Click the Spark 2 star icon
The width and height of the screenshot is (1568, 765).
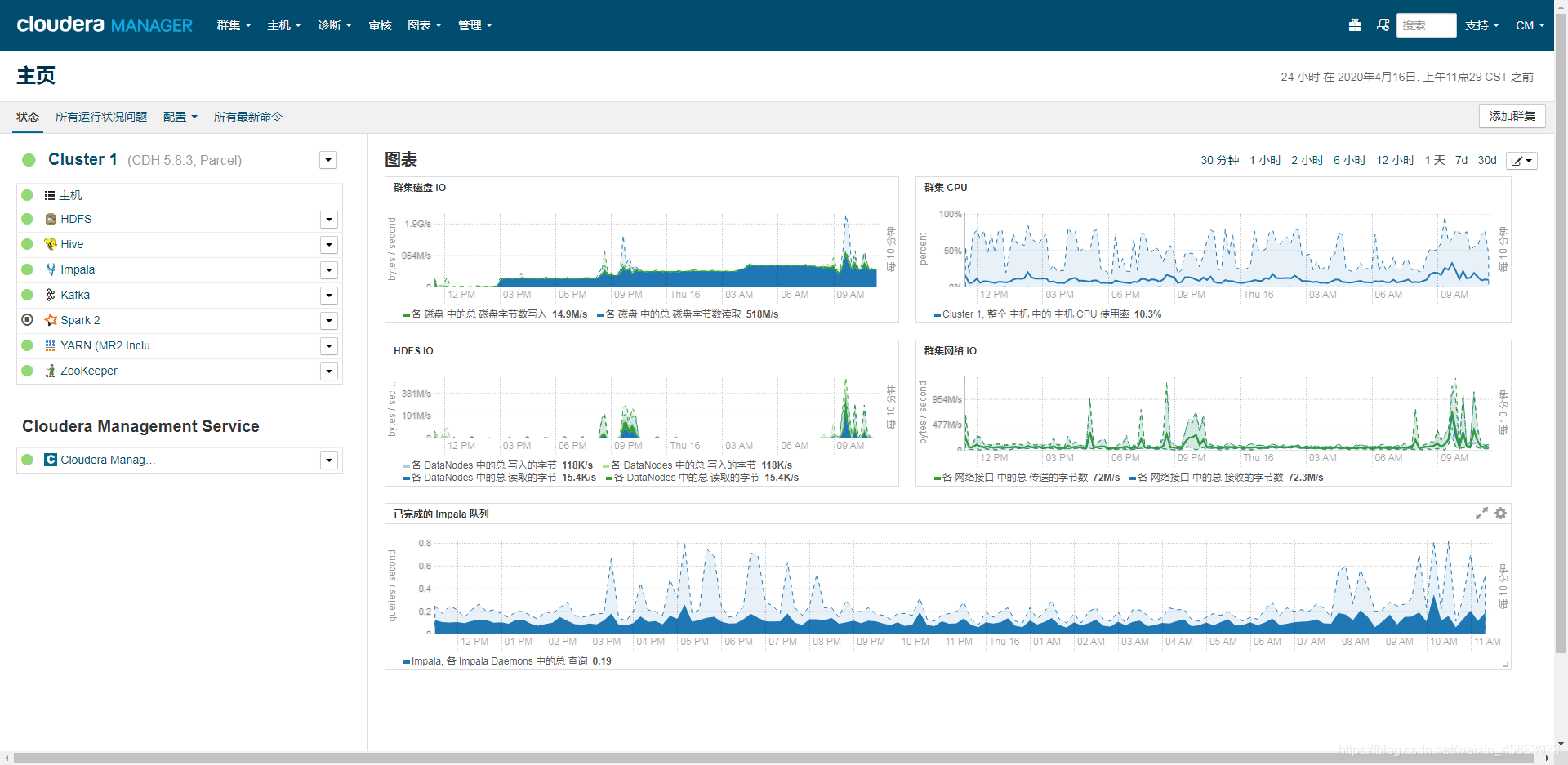tap(51, 320)
